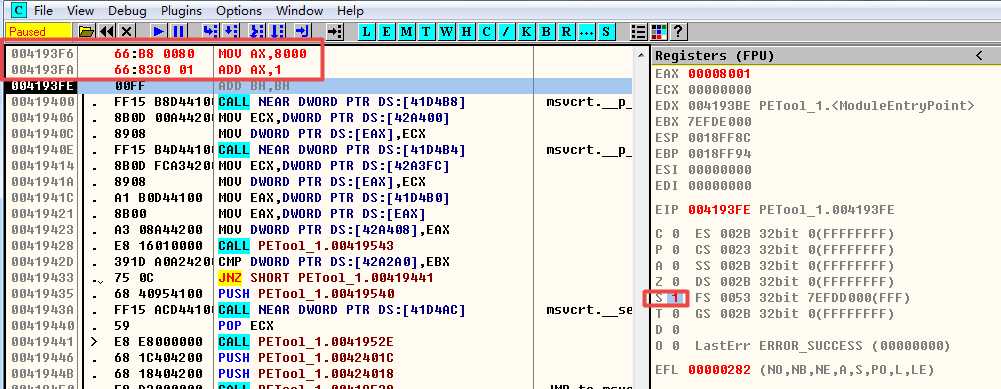The image size is (1001, 389).
Task: Click the Trace over toolbar icon
Action: point(277,31)
